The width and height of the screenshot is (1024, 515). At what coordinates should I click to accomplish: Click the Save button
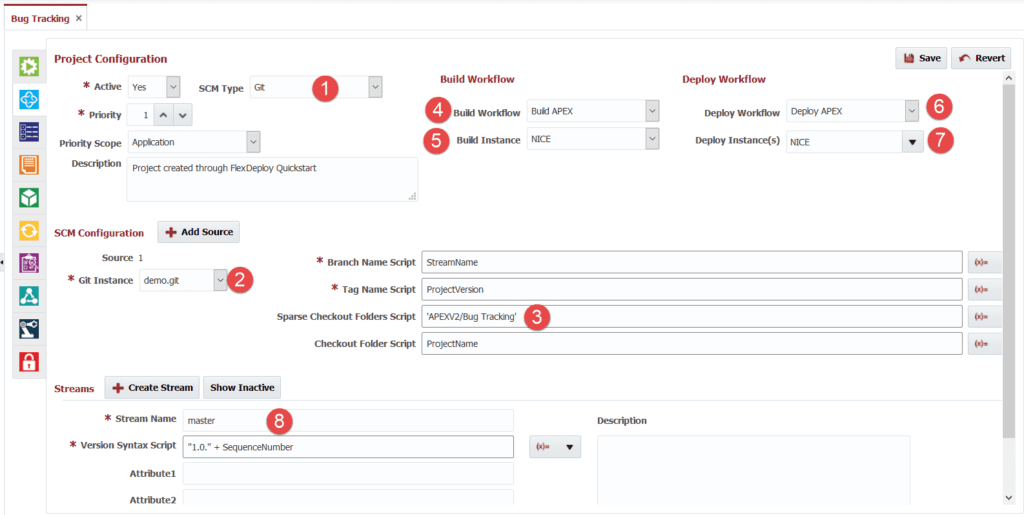click(x=921, y=58)
